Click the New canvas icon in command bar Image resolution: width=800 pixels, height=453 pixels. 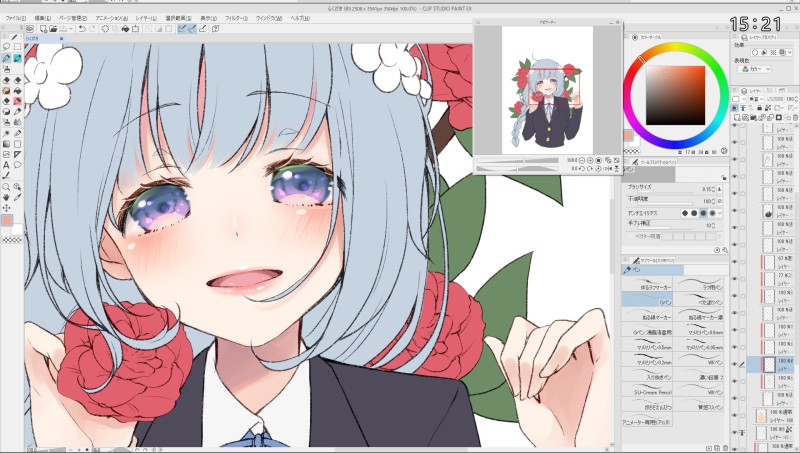[x=43, y=29]
